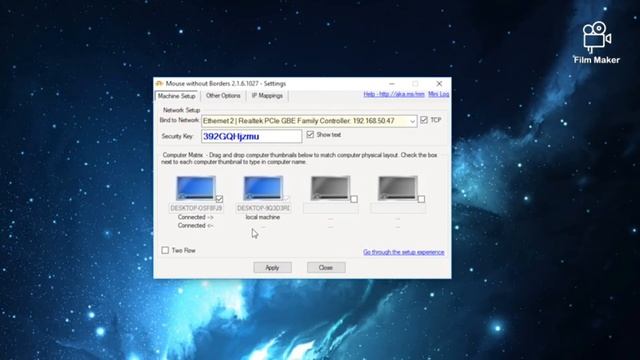
Task: Open the Help aka.ms link
Action: coord(394,94)
